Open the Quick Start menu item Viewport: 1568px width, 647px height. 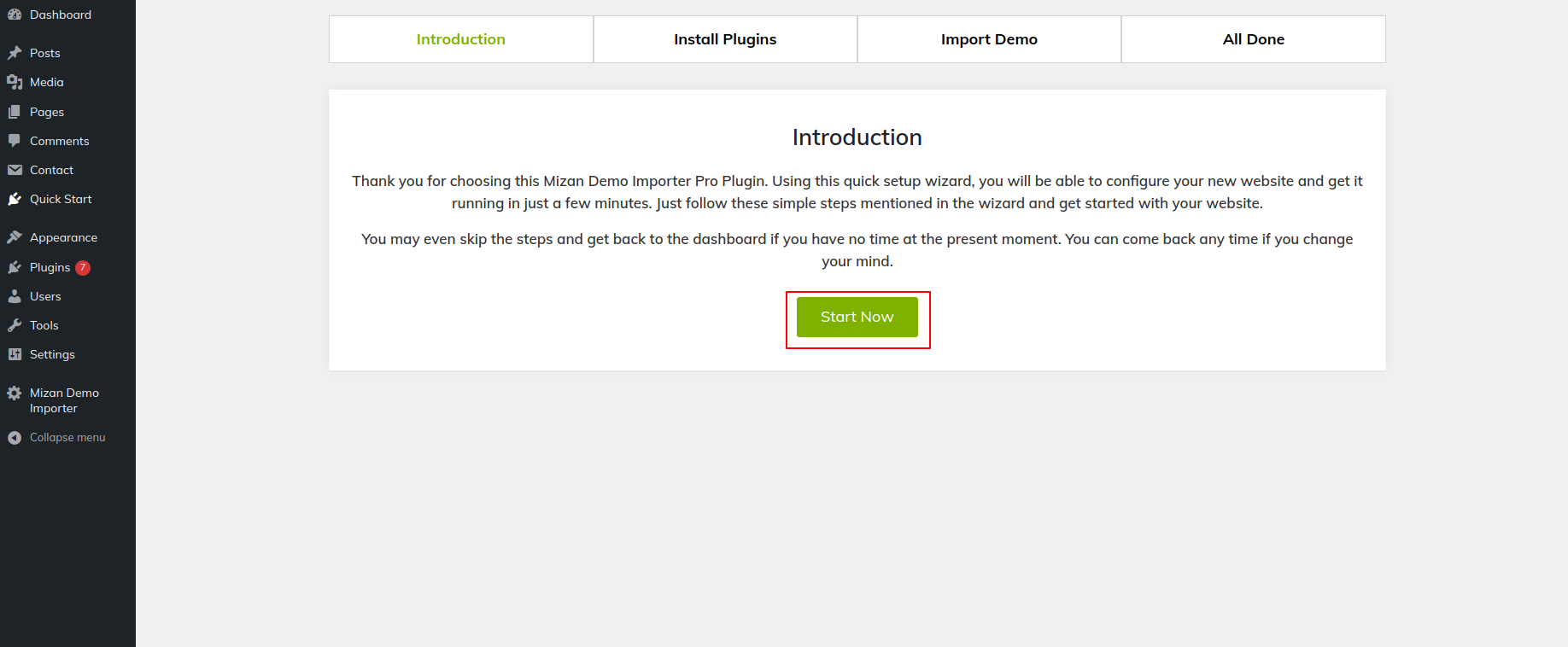tap(61, 199)
